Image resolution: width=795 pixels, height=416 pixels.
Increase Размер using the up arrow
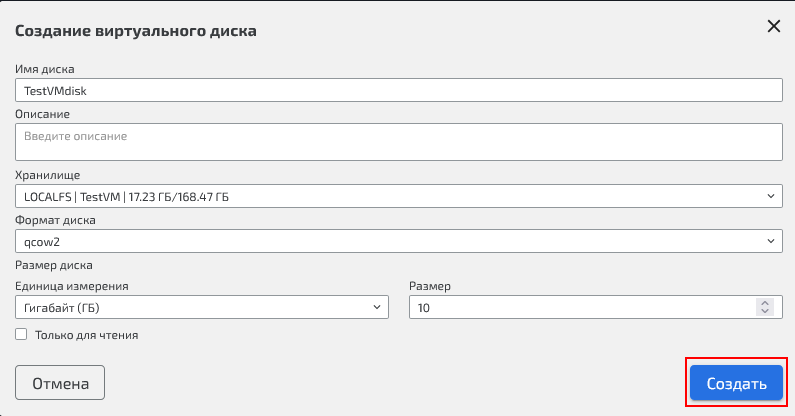[x=765, y=304]
